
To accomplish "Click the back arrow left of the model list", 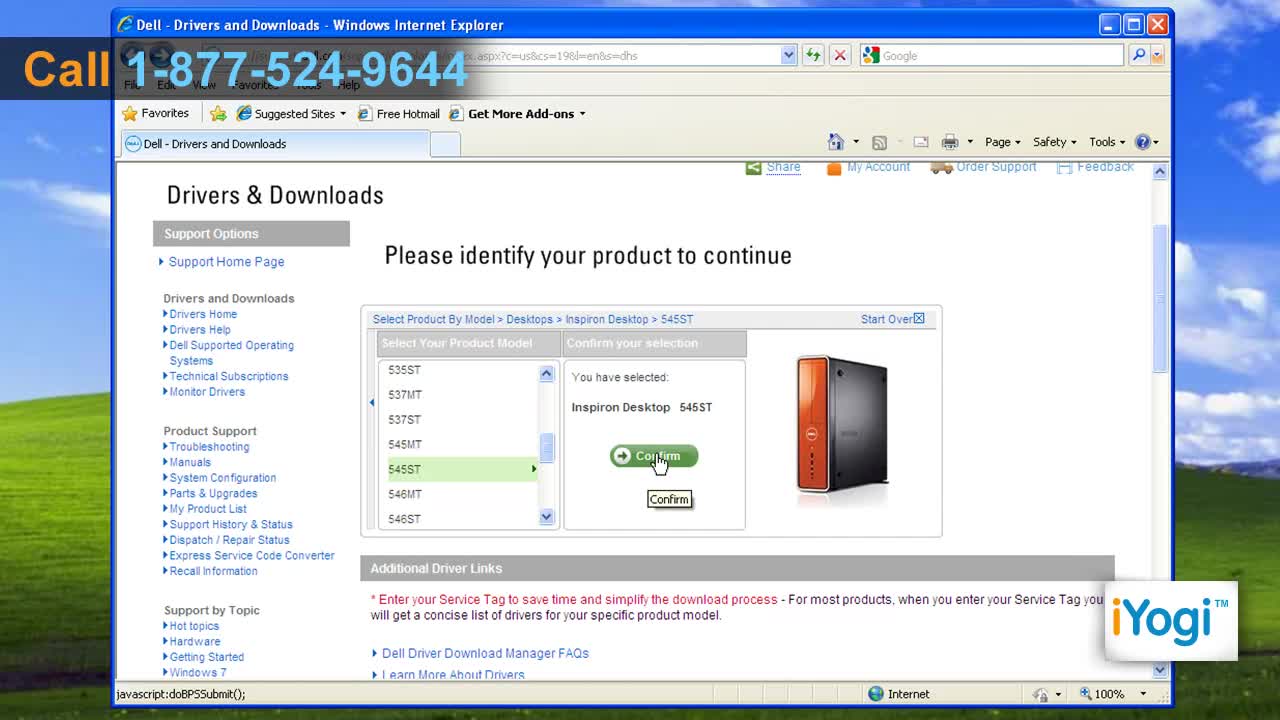I will click(372, 403).
